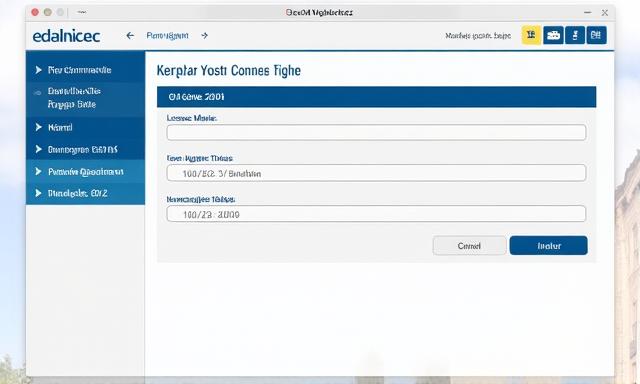
Task: Expand the sidebar item ending in 'Ef0 BS'
Action: (x=85, y=149)
